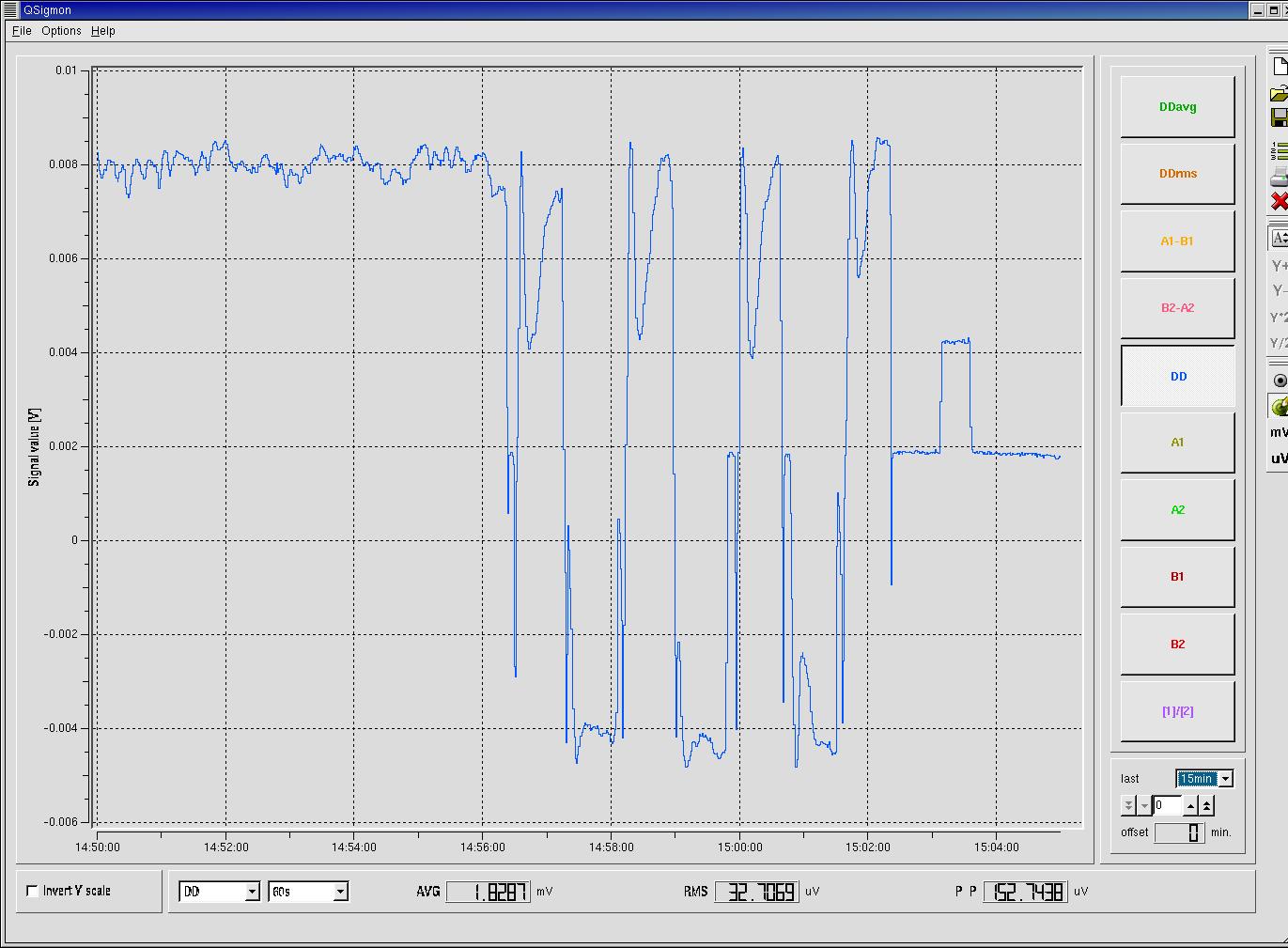1288x948 pixels.
Task: Open the File menu
Action: coord(22,31)
